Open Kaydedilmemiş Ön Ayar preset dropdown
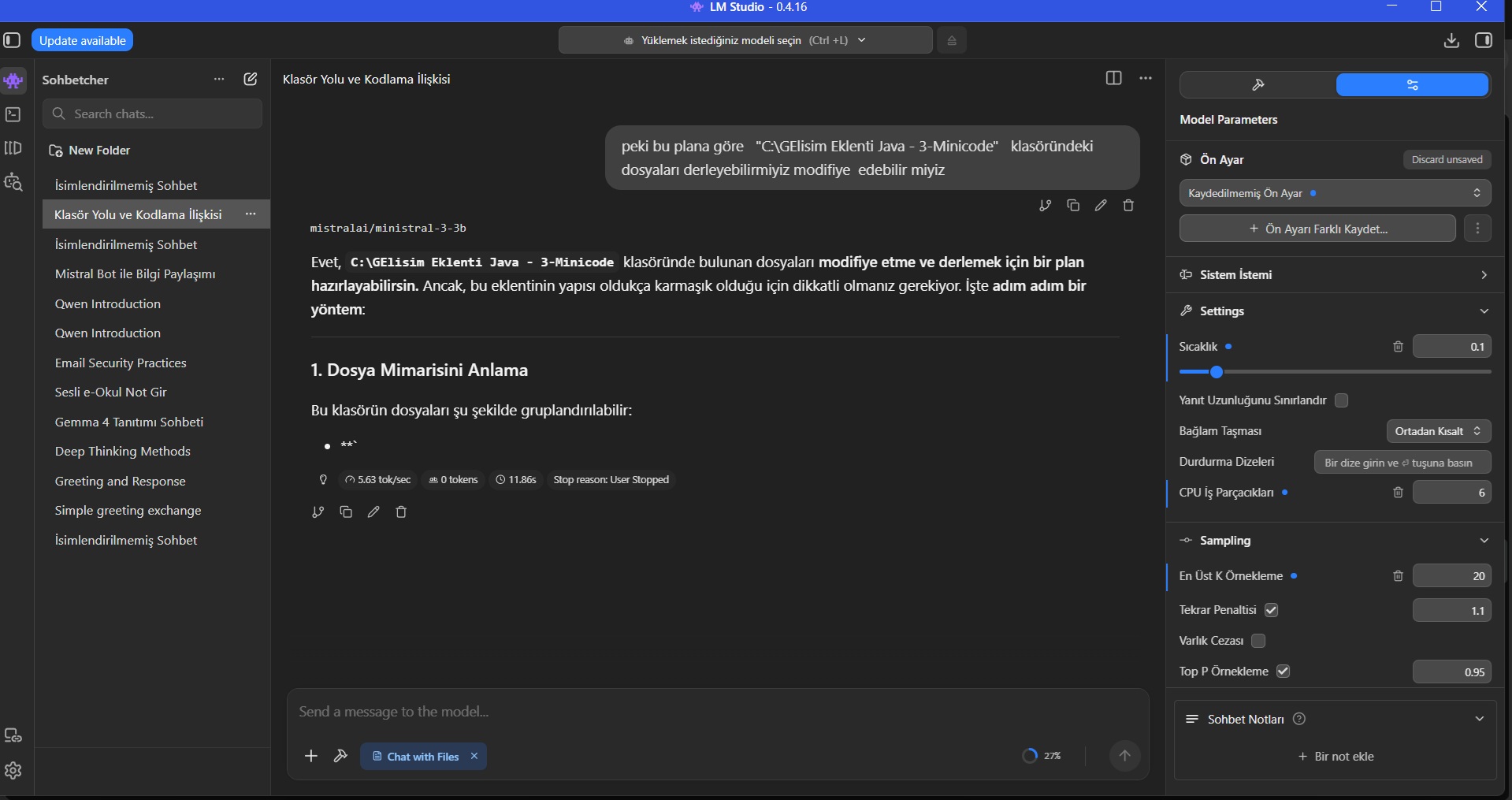 pos(1335,193)
